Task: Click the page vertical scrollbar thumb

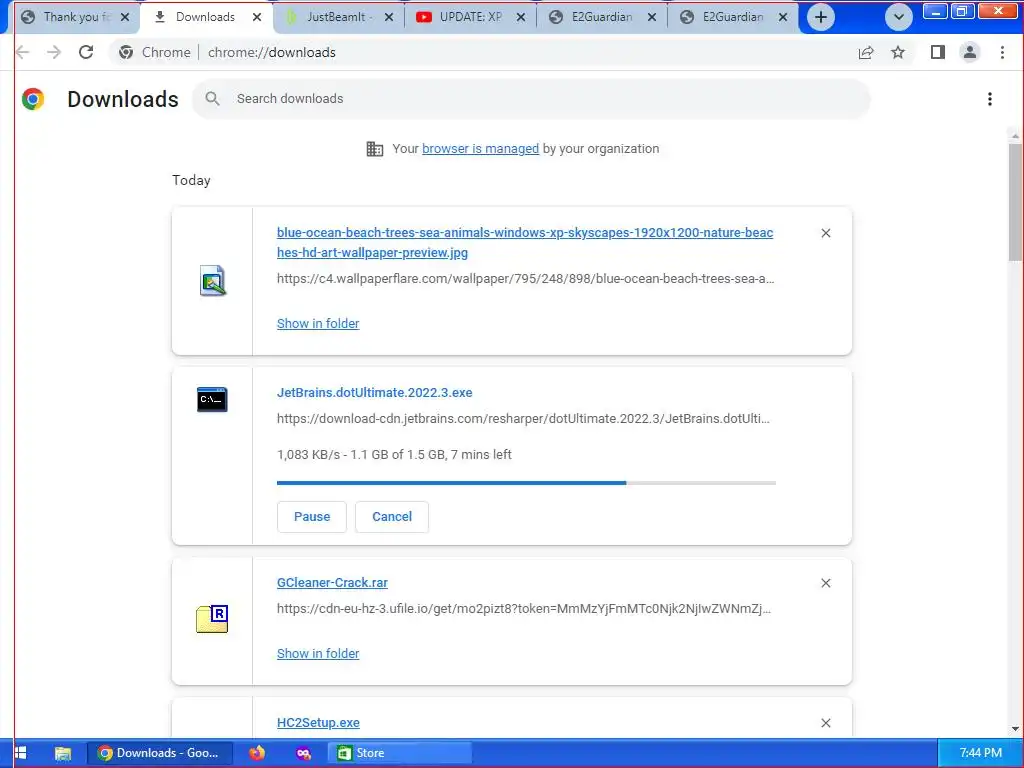Action: [x=1015, y=202]
